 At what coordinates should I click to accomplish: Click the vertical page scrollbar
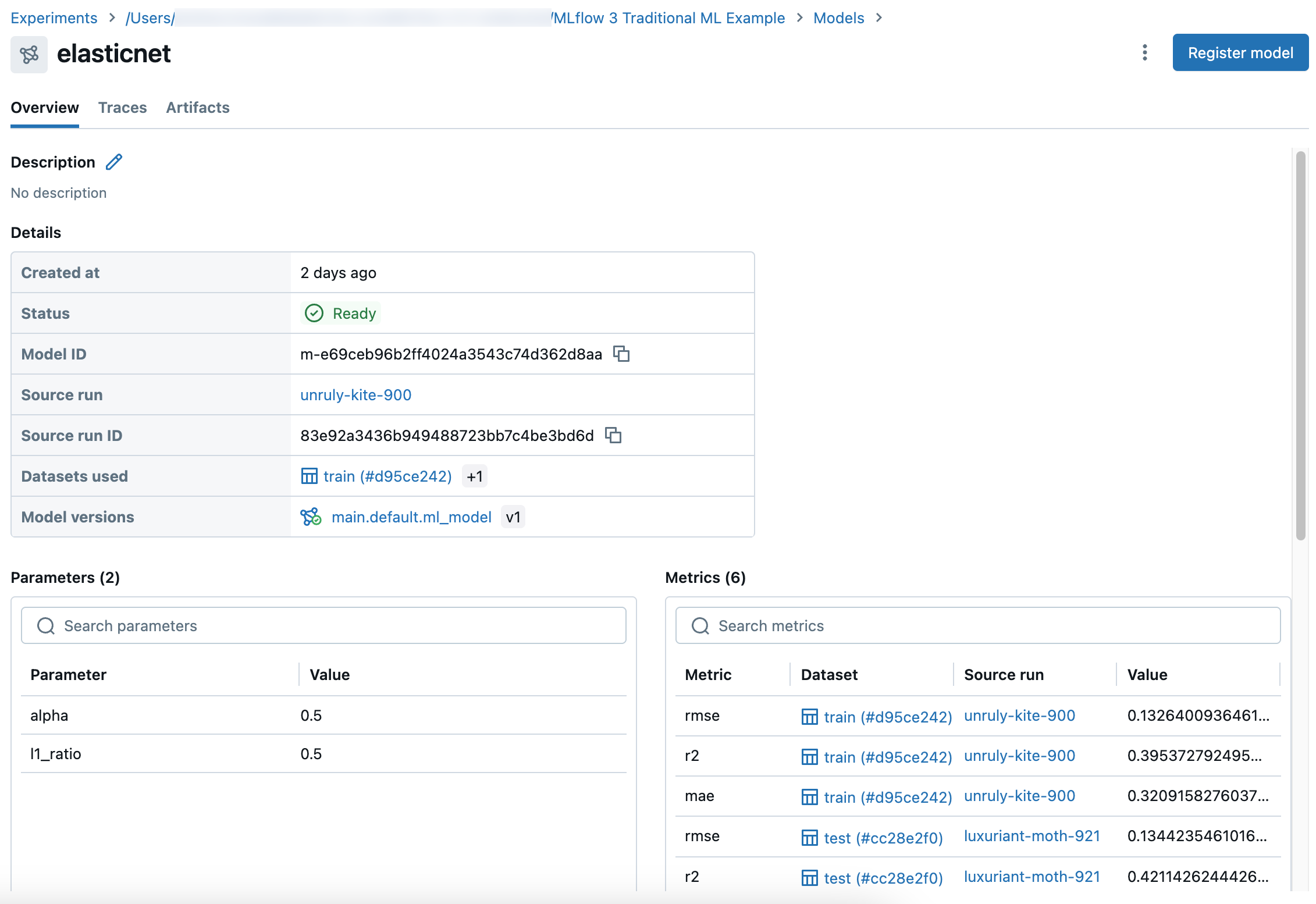point(1300,346)
